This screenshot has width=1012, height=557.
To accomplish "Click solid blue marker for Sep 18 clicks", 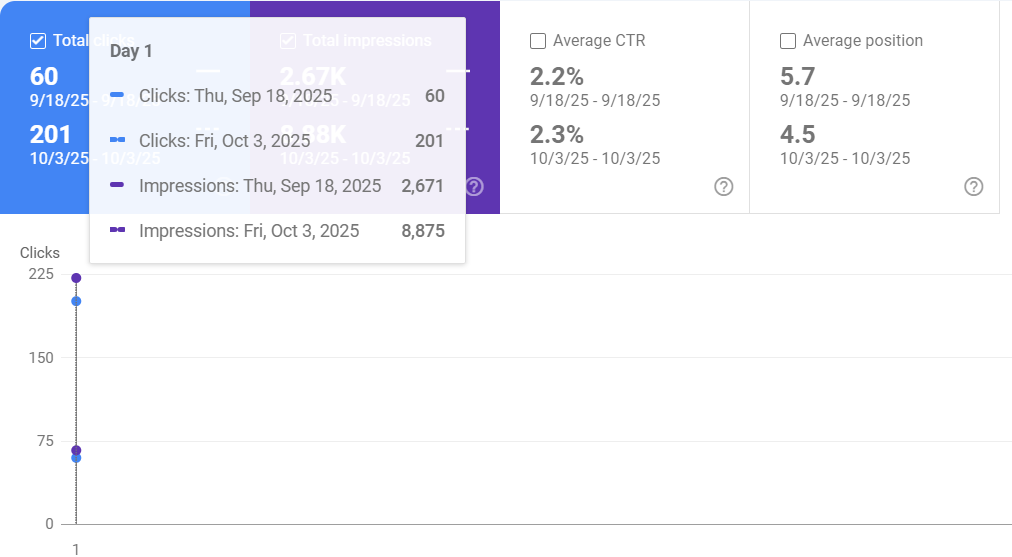I will (117, 96).
